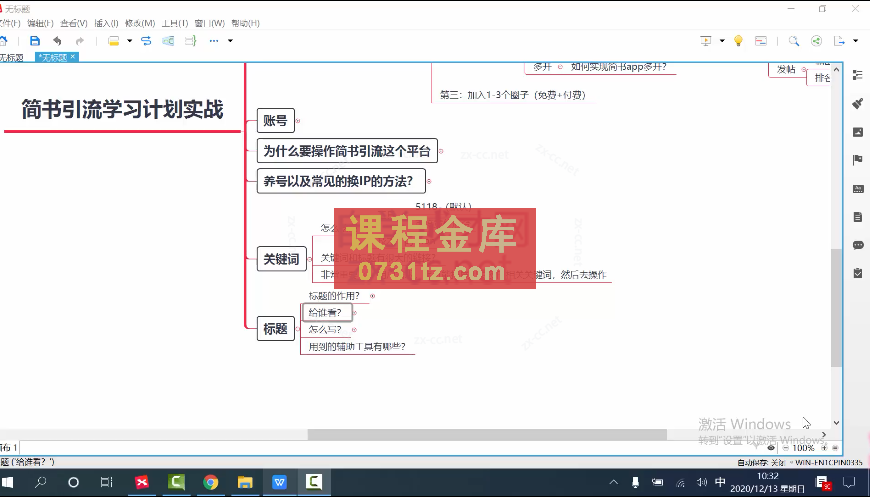Screen dimensions: 870x497
Task: Open the Comments panel in right sidebar
Action: point(858,245)
